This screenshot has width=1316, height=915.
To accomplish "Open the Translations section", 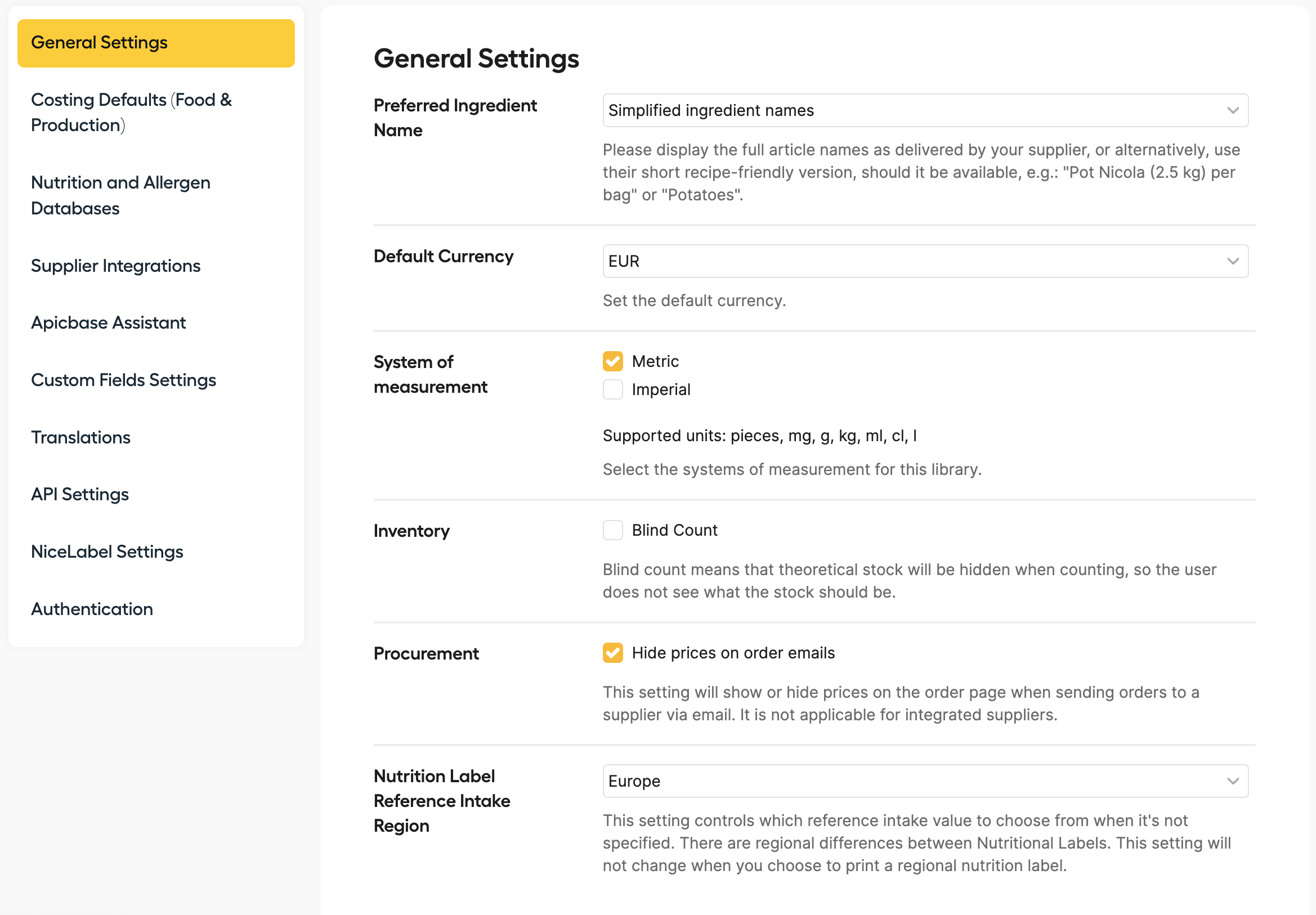I will (81, 437).
